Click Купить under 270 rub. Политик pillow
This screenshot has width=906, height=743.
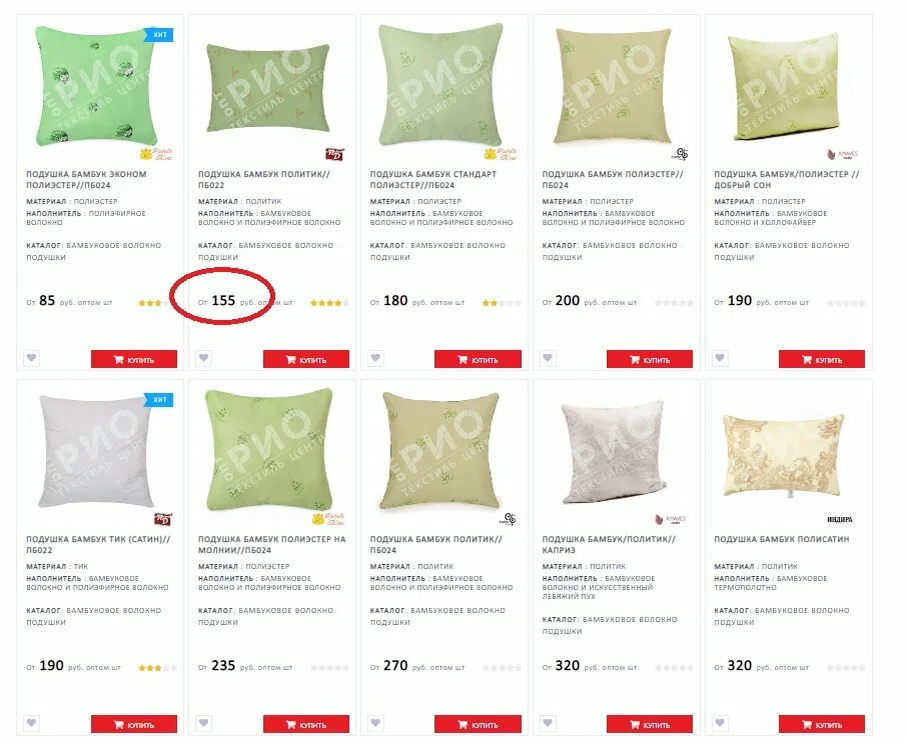point(478,725)
